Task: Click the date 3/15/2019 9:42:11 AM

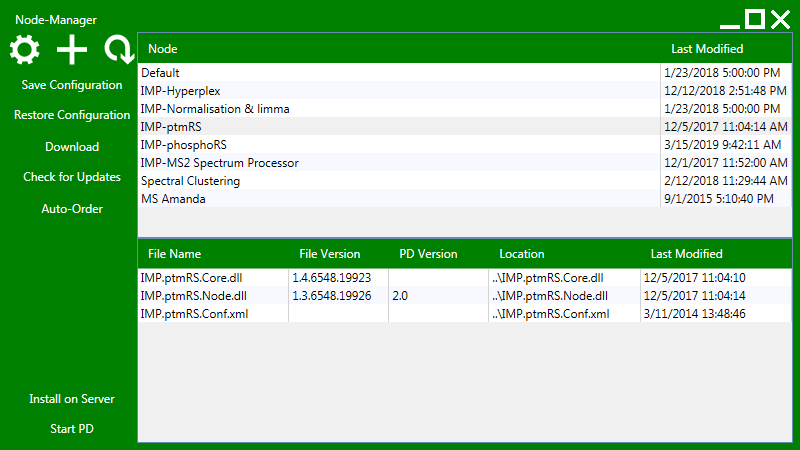Action: tap(722, 145)
